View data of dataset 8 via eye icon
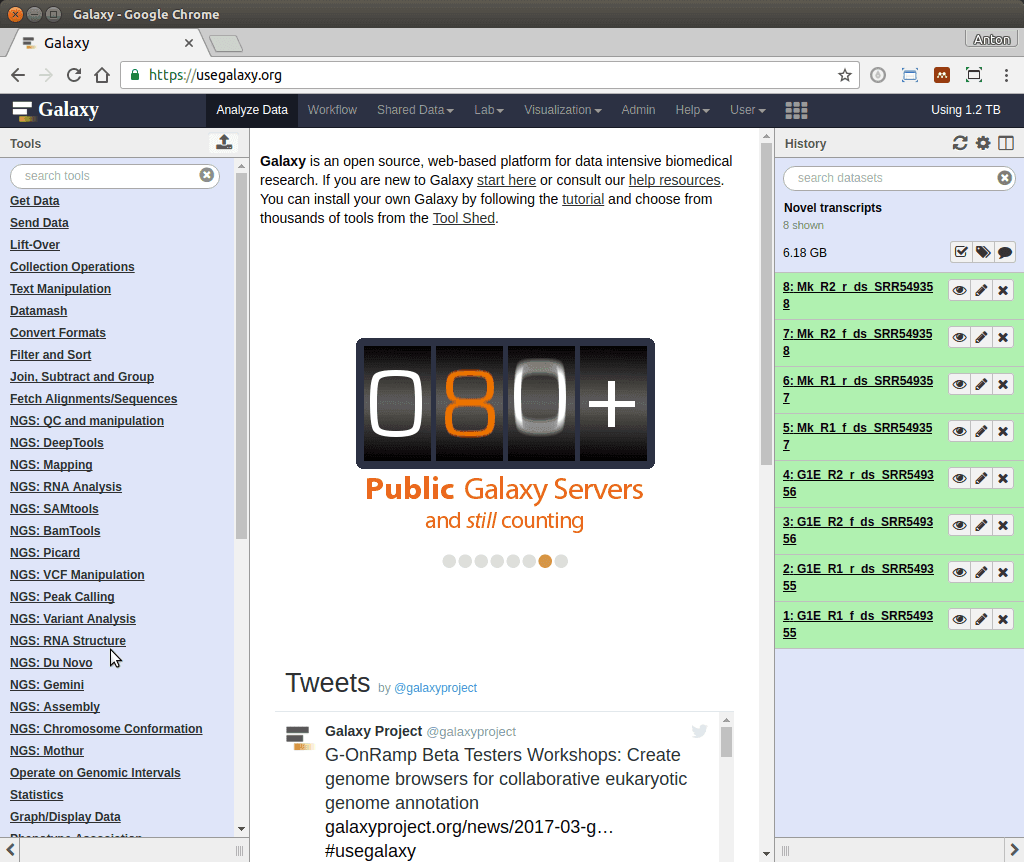1024x862 pixels. (x=959, y=290)
